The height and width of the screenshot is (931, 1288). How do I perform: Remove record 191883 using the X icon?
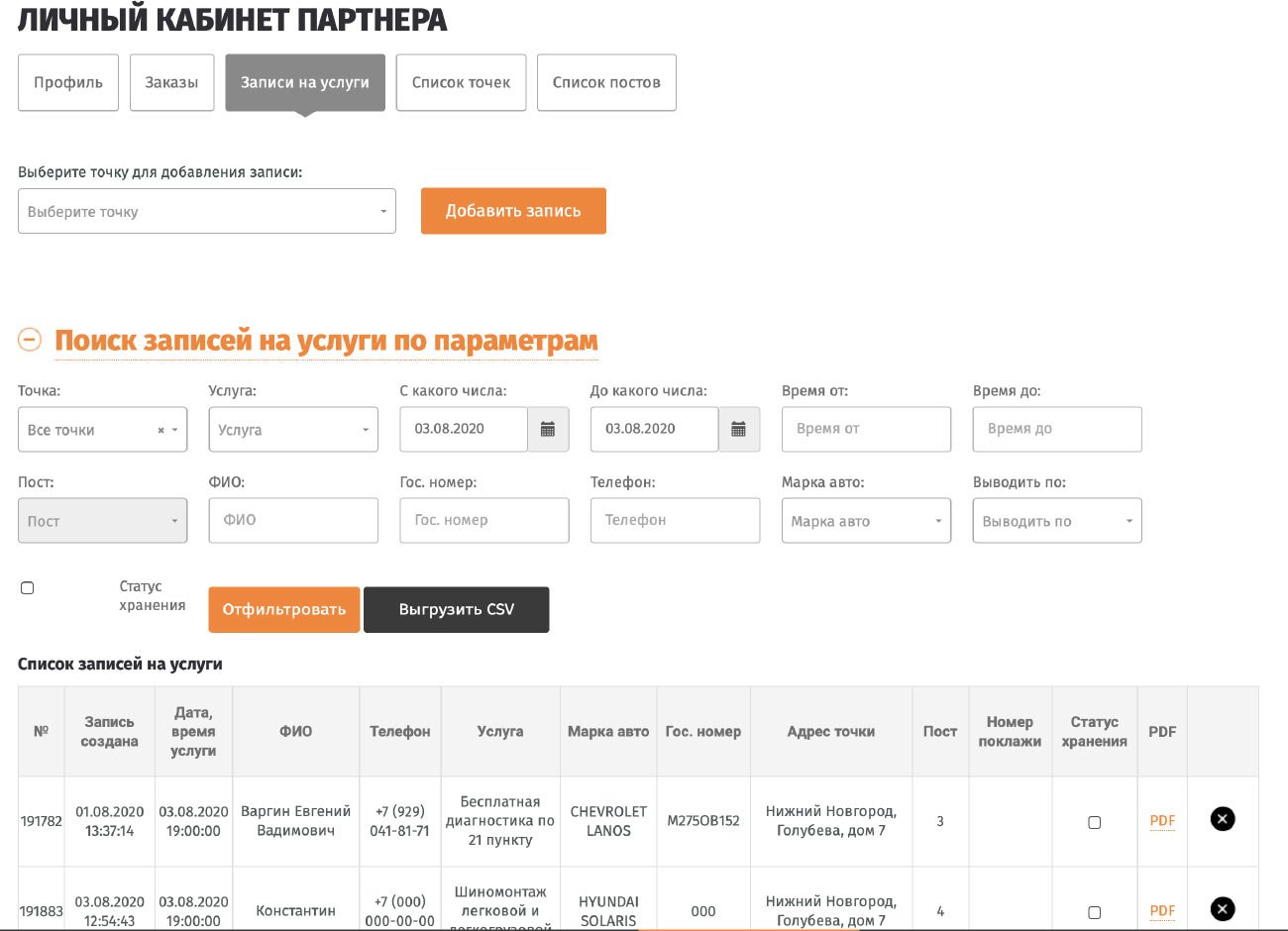click(1223, 908)
